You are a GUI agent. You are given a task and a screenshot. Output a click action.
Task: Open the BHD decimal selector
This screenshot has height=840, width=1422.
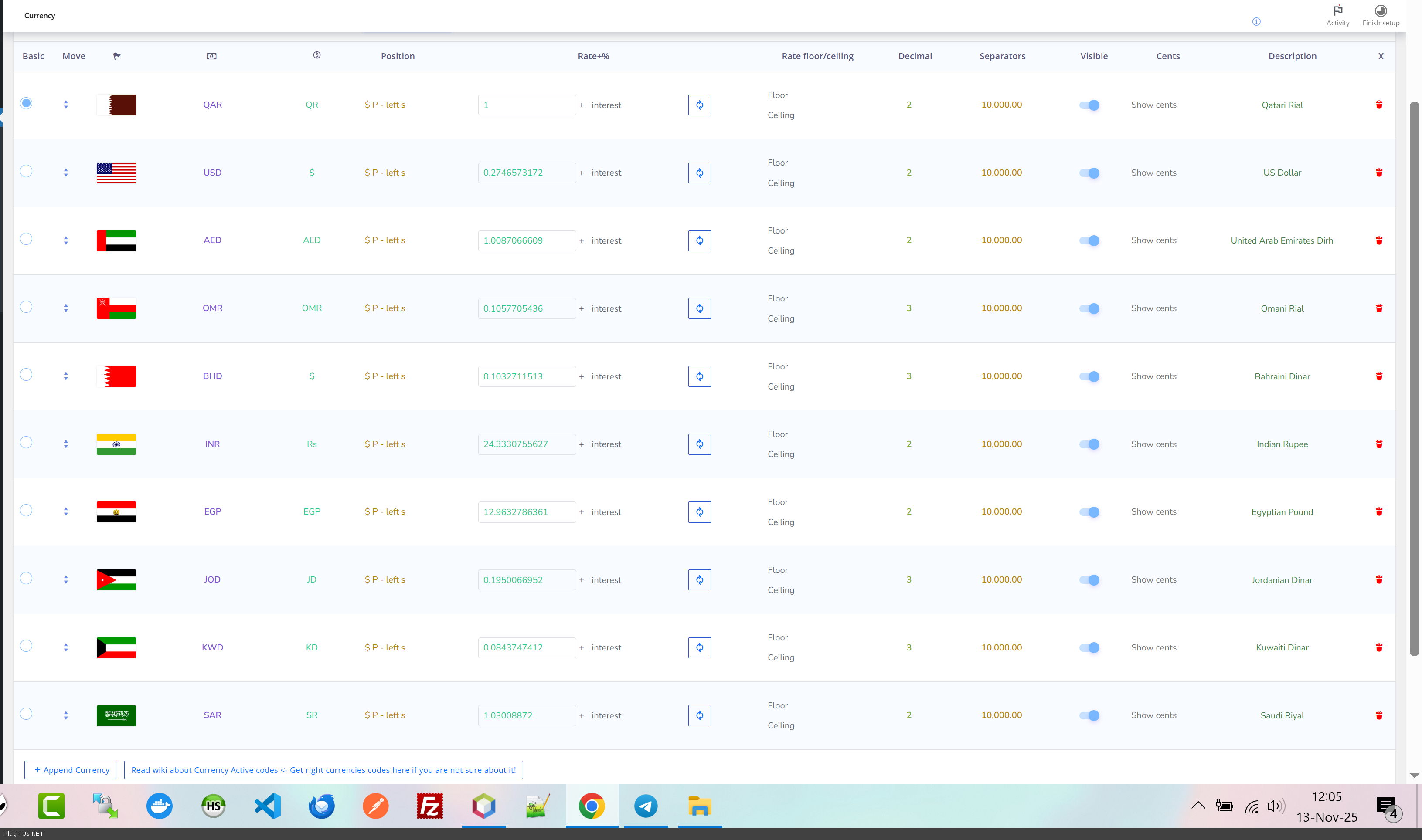coord(909,376)
